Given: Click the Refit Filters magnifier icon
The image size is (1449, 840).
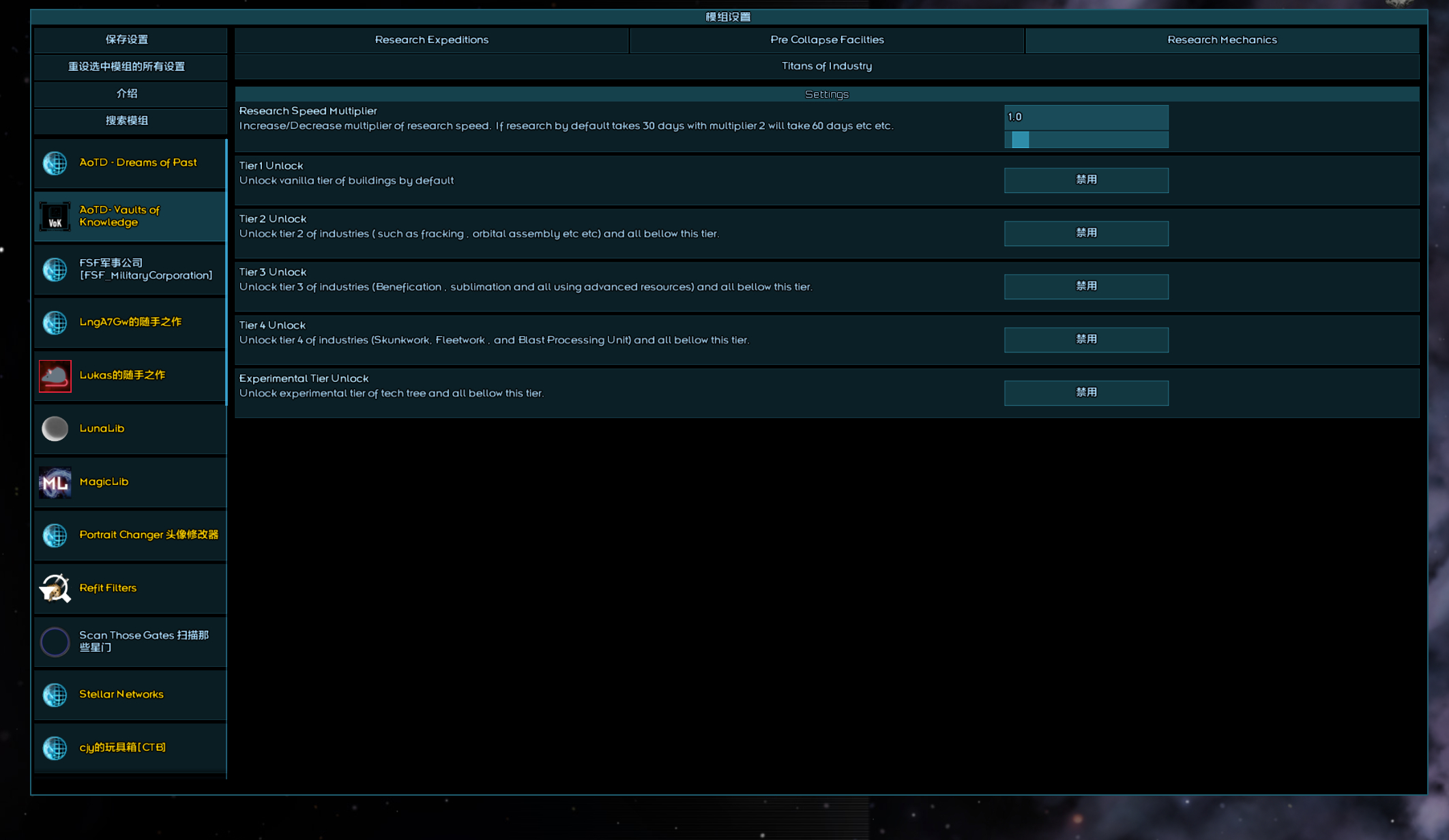Looking at the screenshot, I should coord(55,588).
